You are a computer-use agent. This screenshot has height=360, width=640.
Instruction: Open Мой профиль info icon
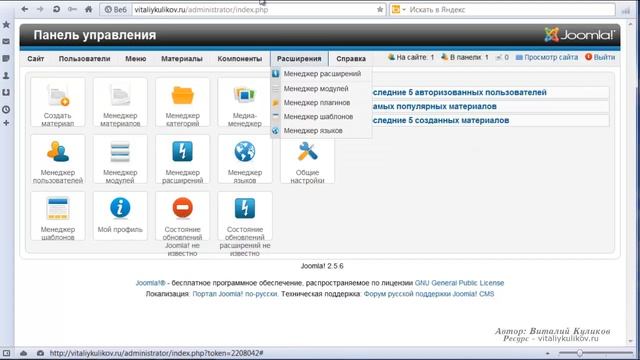pos(120,216)
